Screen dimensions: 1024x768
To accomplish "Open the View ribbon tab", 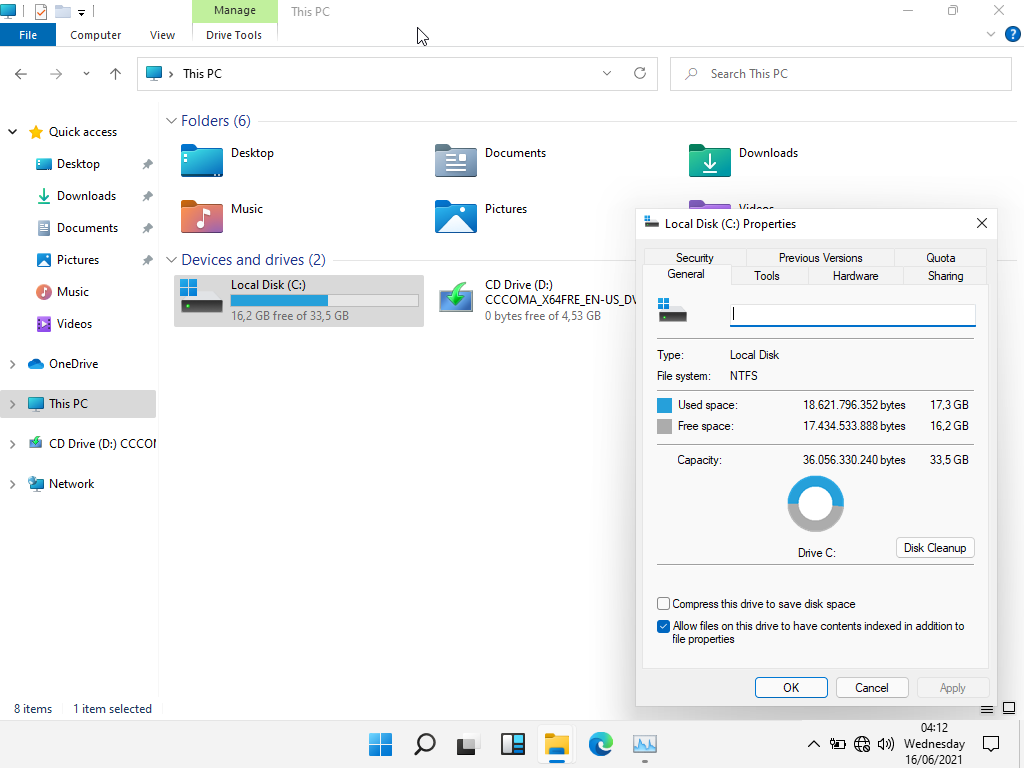I will pos(162,35).
